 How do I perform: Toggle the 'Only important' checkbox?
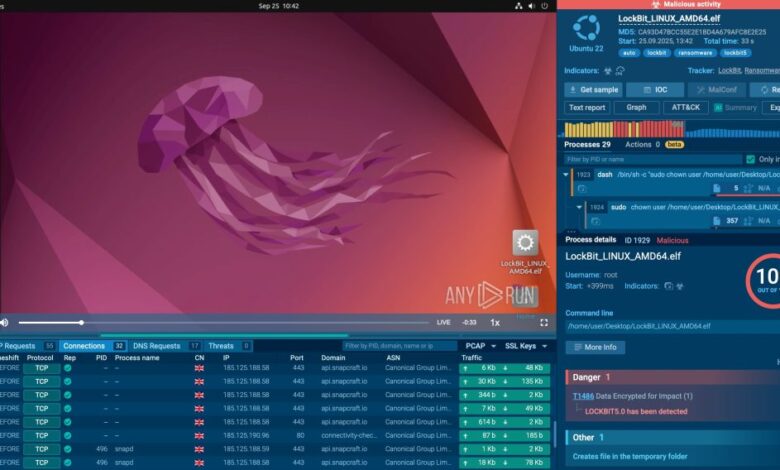tap(751, 159)
